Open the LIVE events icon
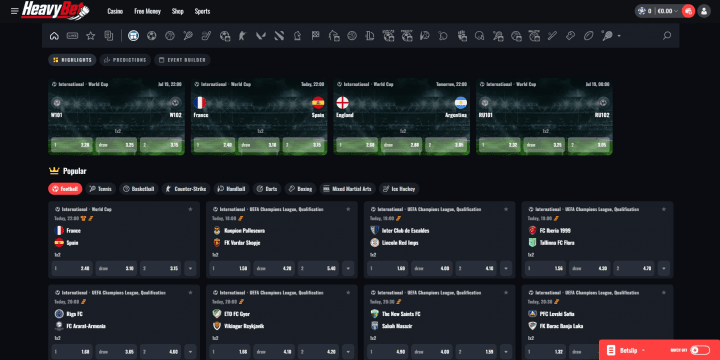720x360 pixels. (72, 36)
